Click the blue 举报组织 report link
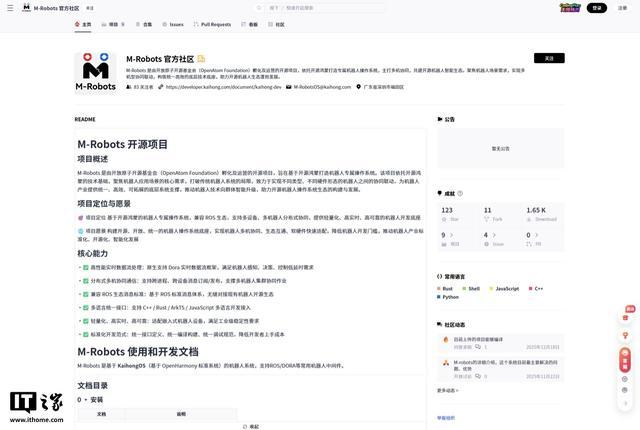This screenshot has width=640, height=430. point(446,418)
